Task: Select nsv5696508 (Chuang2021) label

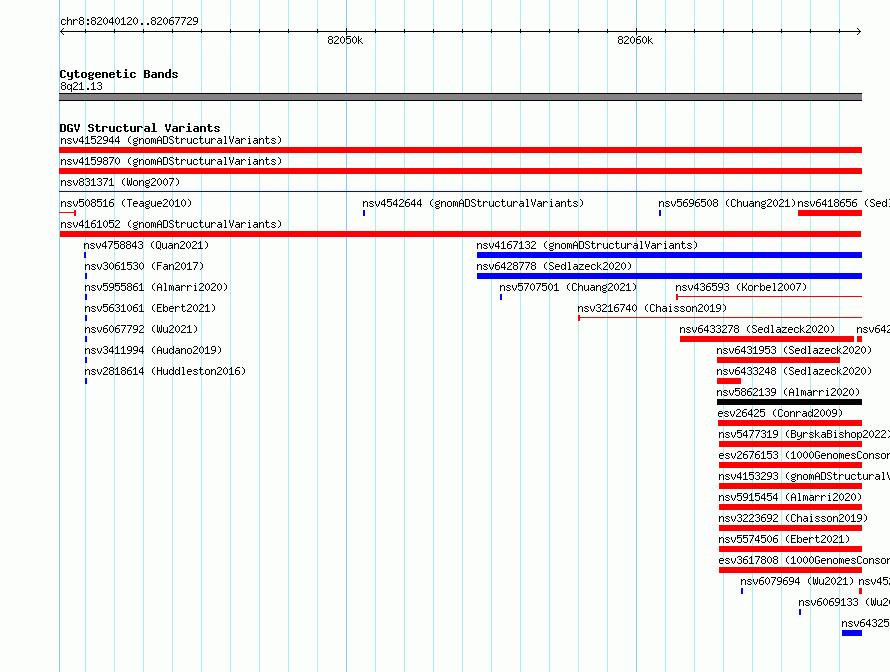Action: pyautogui.click(x=727, y=203)
